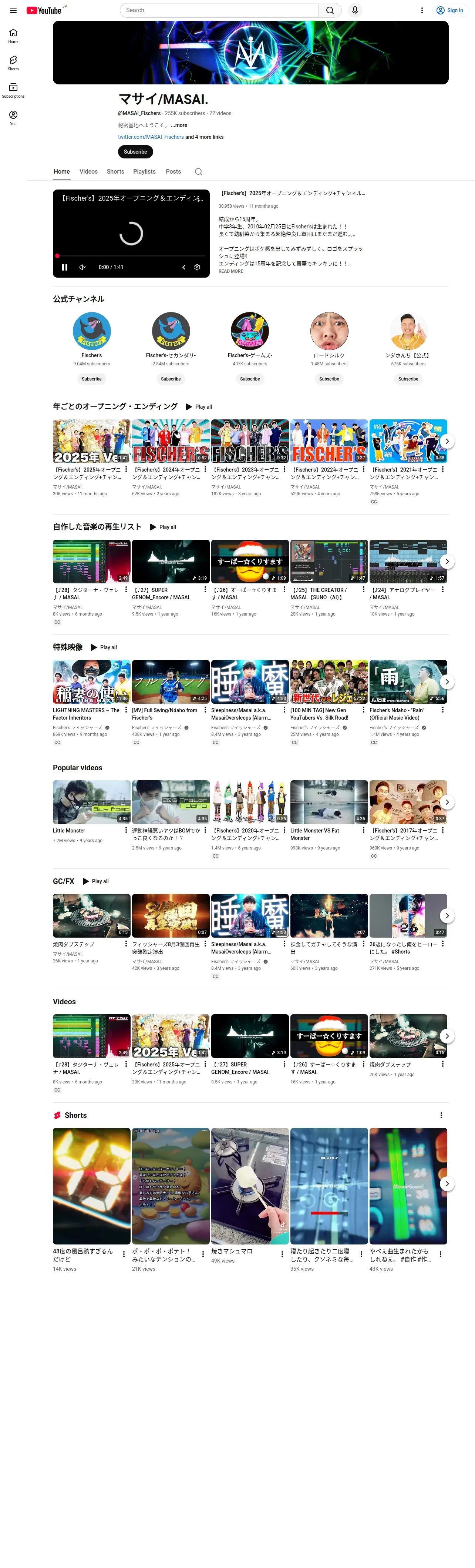
Task: Show next videos in GC/FX row
Action: [x=447, y=916]
